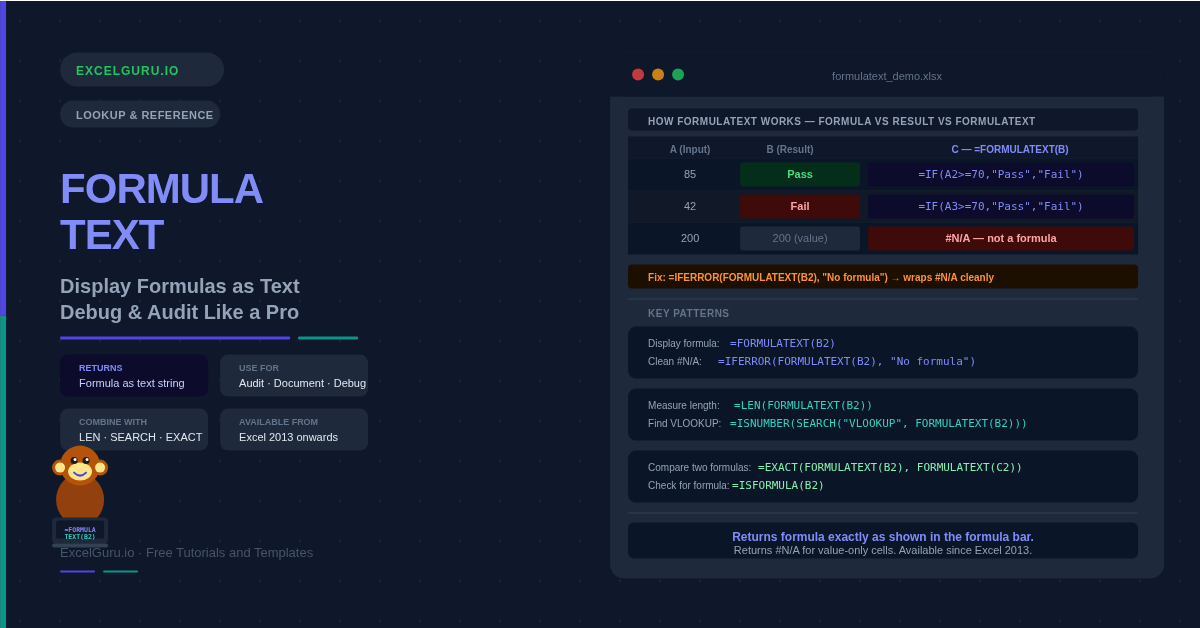The image size is (1200, 628).
Task: Select the #N/A — not a formula cell
Action: pyautogui.click(x=1000, y=238)
